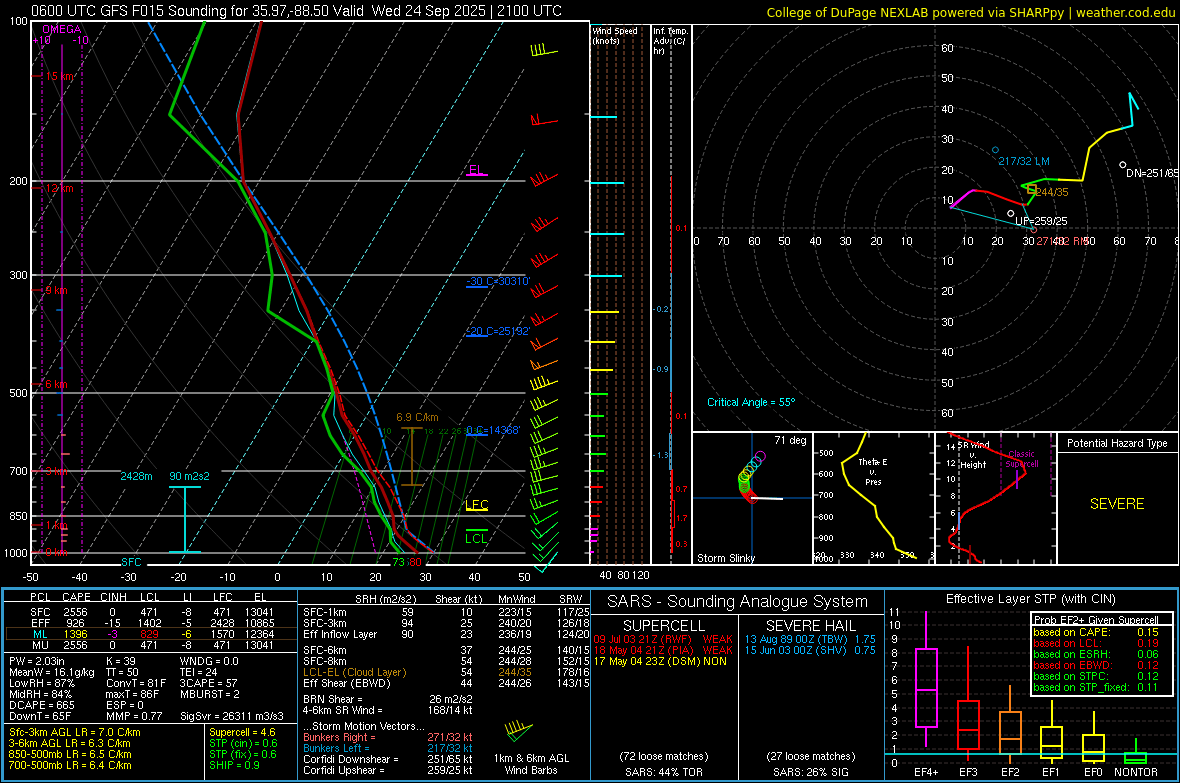Click the 217/32 LM hodograph marker circle
Screen dimensions: 1180x783
click(996, 151)
